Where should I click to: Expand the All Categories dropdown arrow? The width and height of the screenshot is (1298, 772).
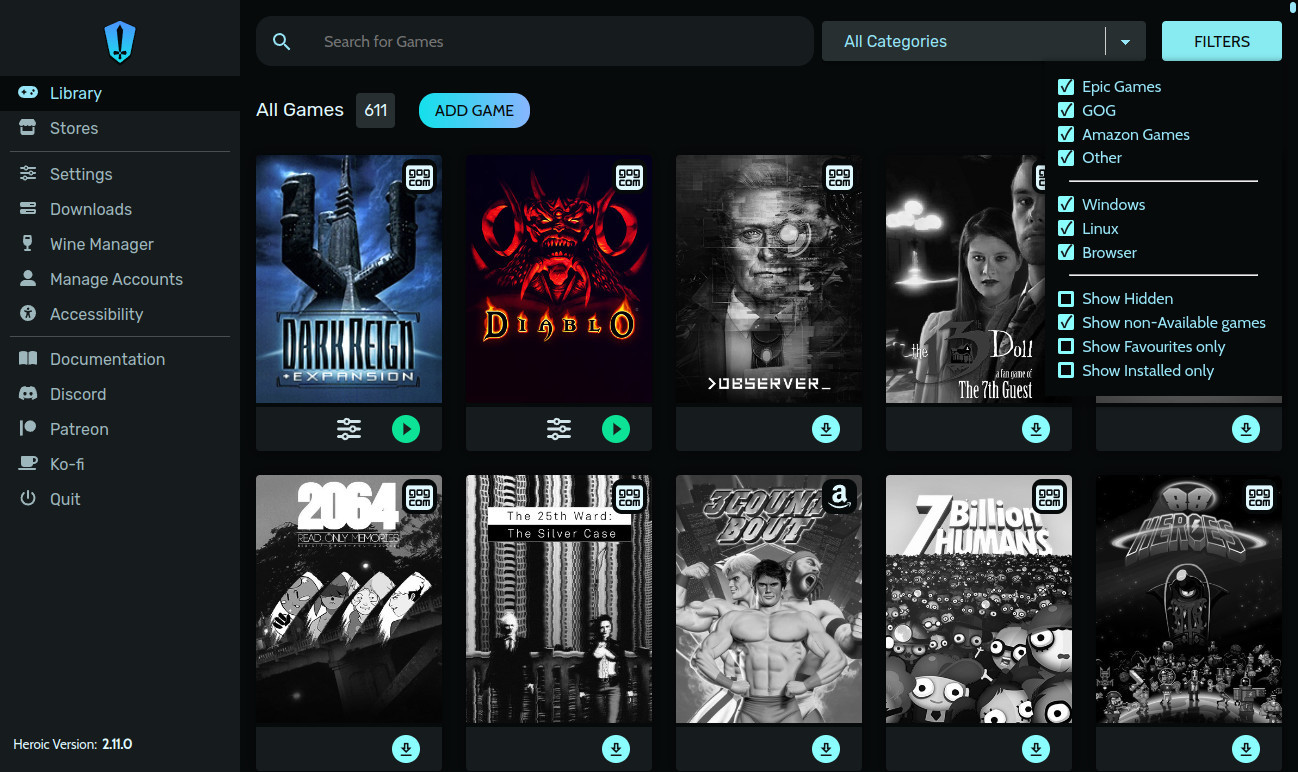coord(1125,42)
